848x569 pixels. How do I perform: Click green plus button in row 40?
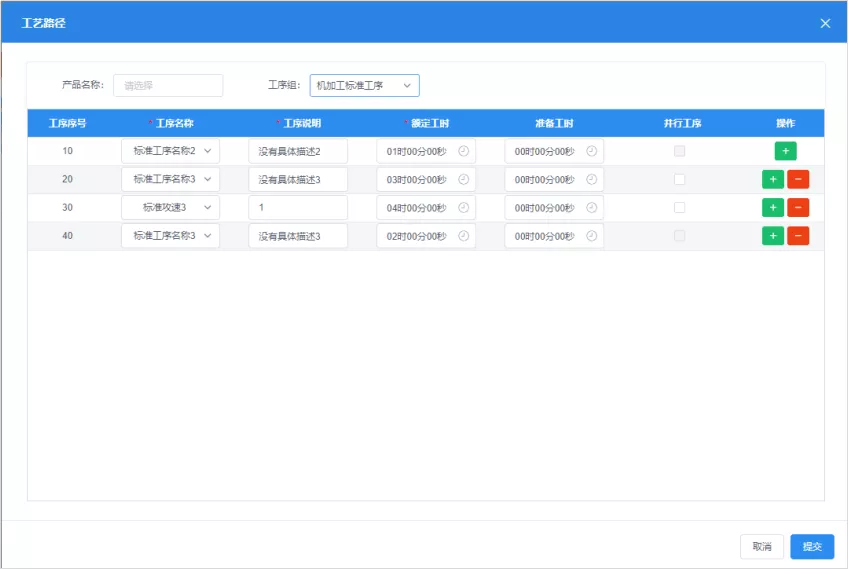pyautogui.click(x=773, y=235)
